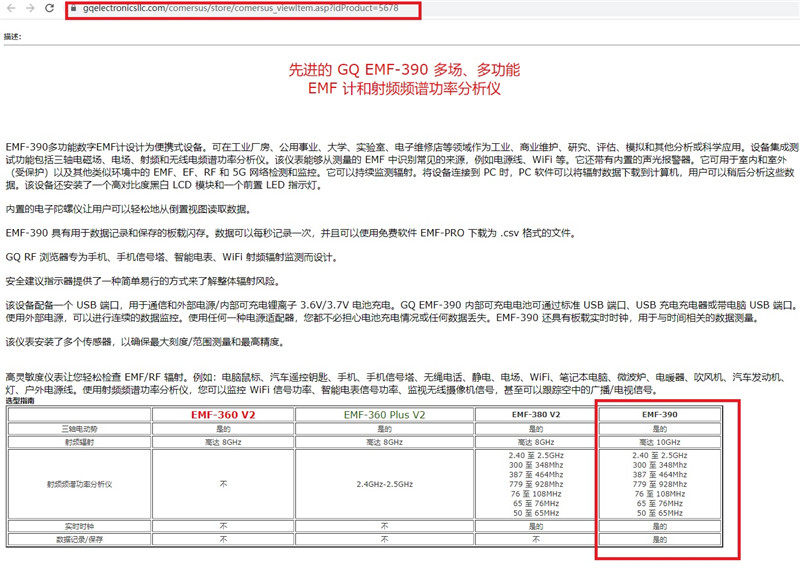Click the '2.4GHz-2.5GHz' cell under EMF-360 Plus V2

click(x=384, y=484)
